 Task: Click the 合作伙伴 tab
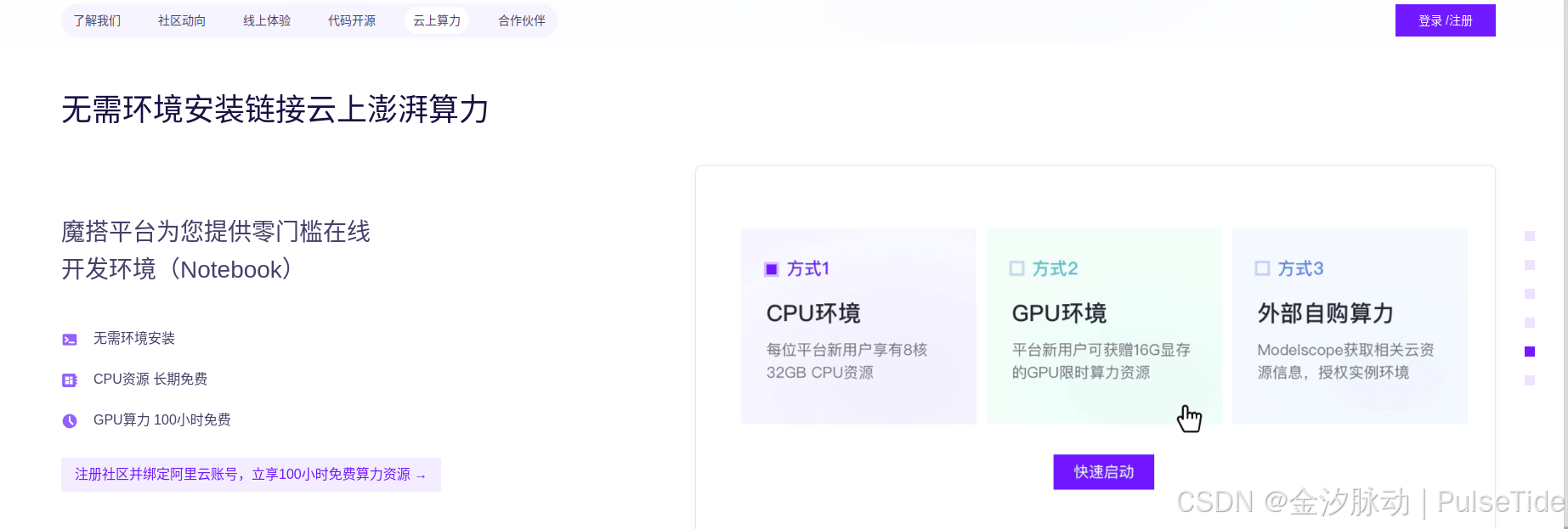coord(522,20)
